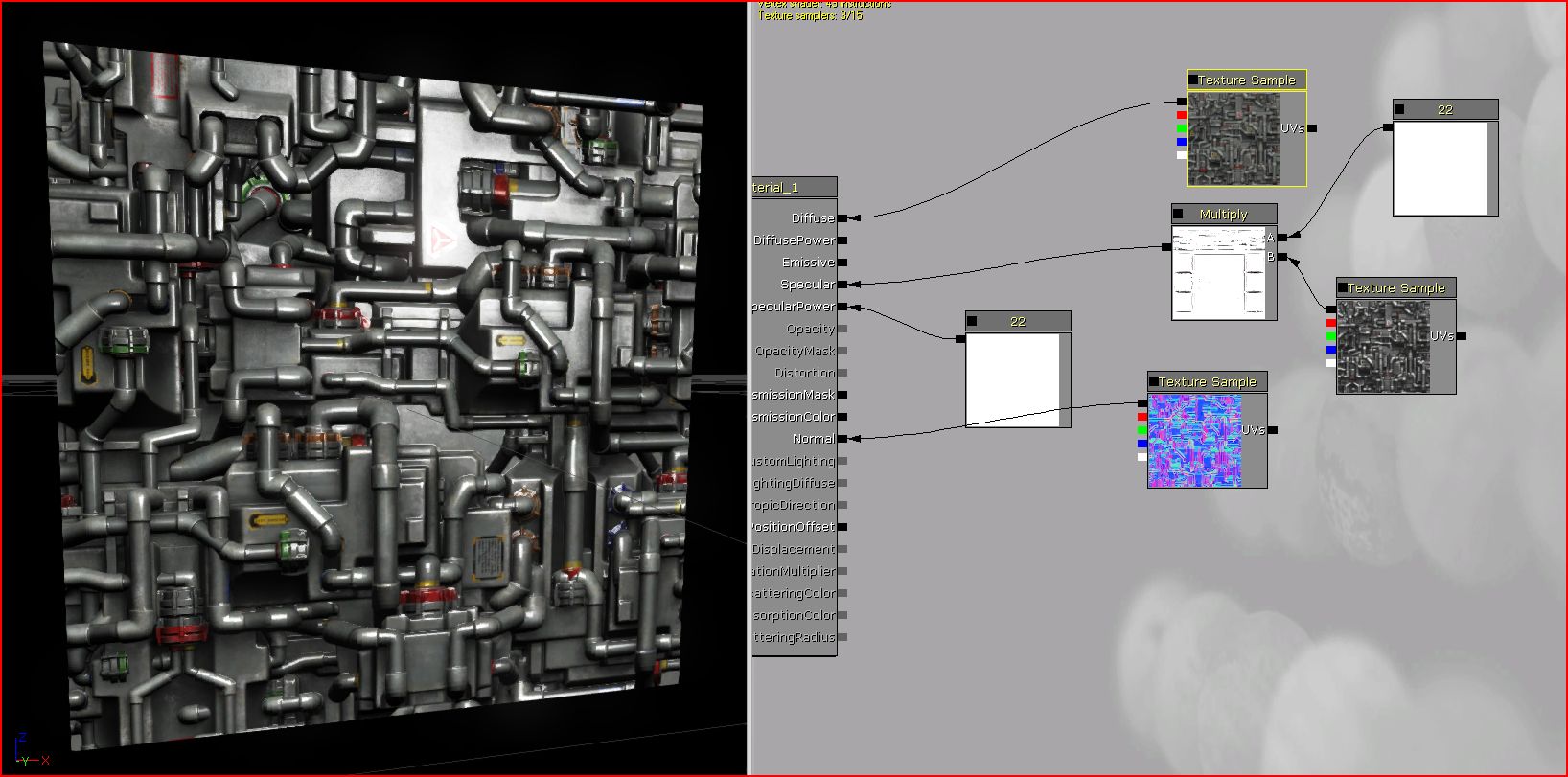The height and width of the screenshot is (777, 1568).
Task: Click the material node title bar
Action: coord(795,187)
